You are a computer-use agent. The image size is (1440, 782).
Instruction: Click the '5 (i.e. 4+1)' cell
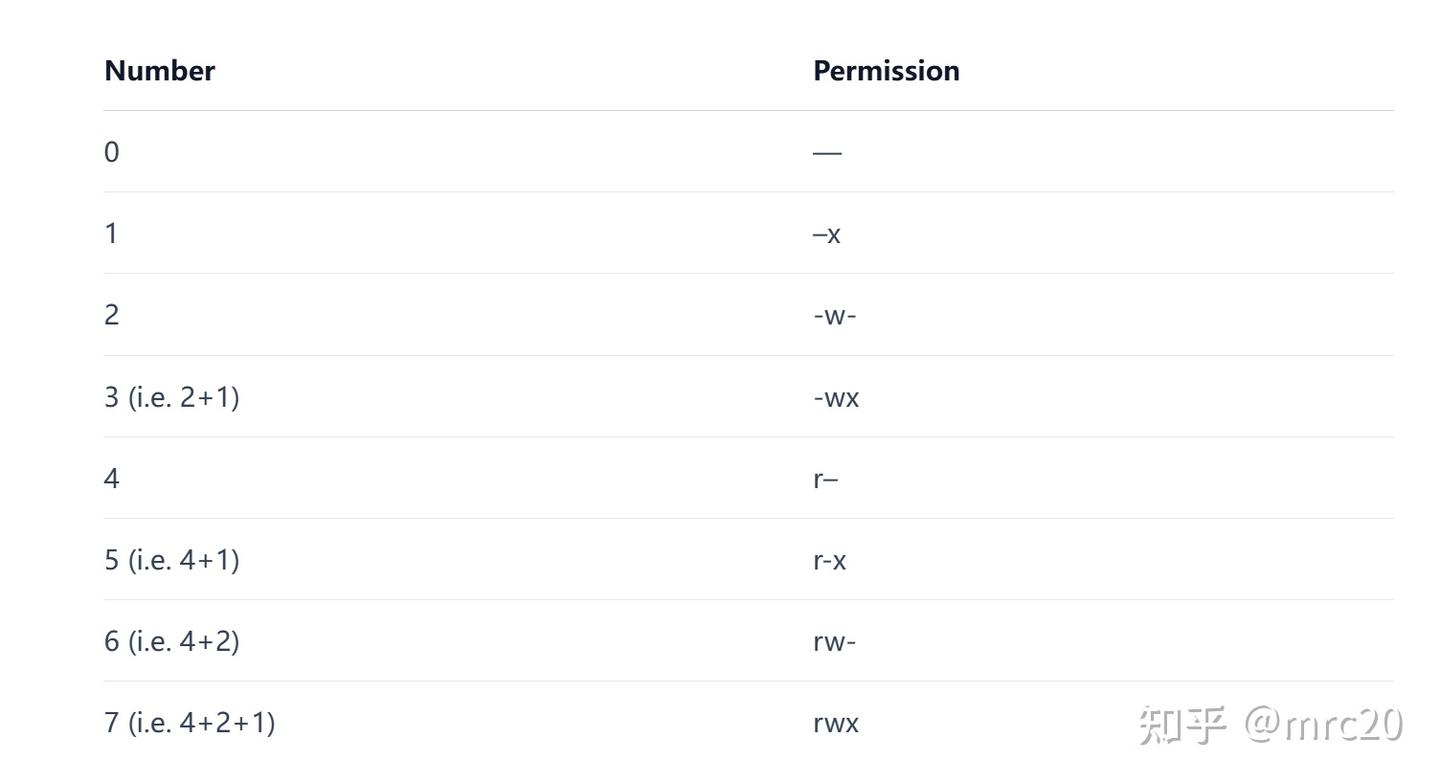(172, 560)
